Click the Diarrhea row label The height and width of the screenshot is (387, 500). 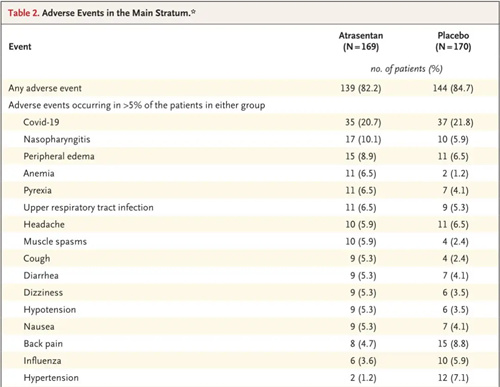[41, 276]
